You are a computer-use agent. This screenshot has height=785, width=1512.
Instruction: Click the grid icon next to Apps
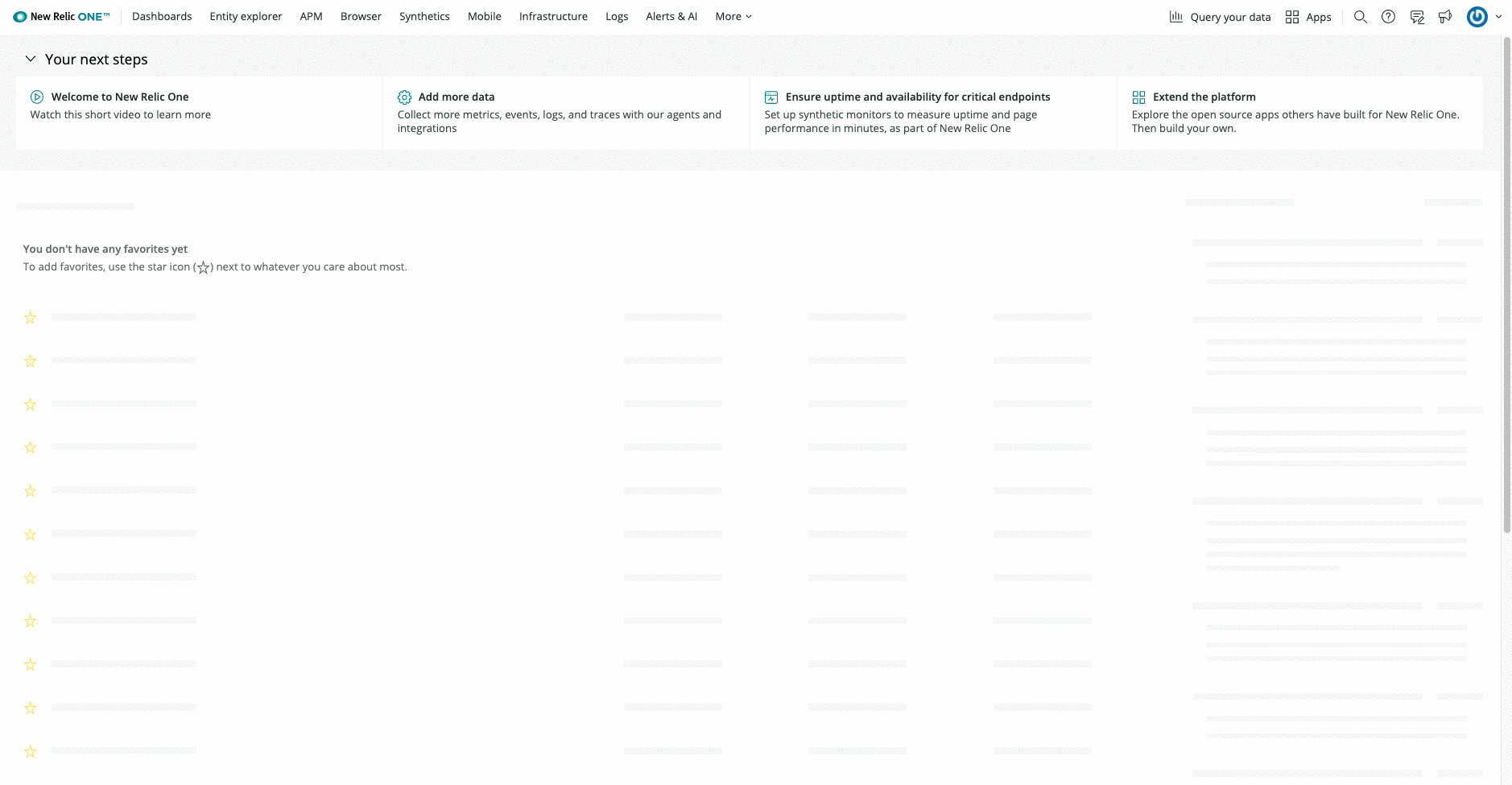[1291, 16]
